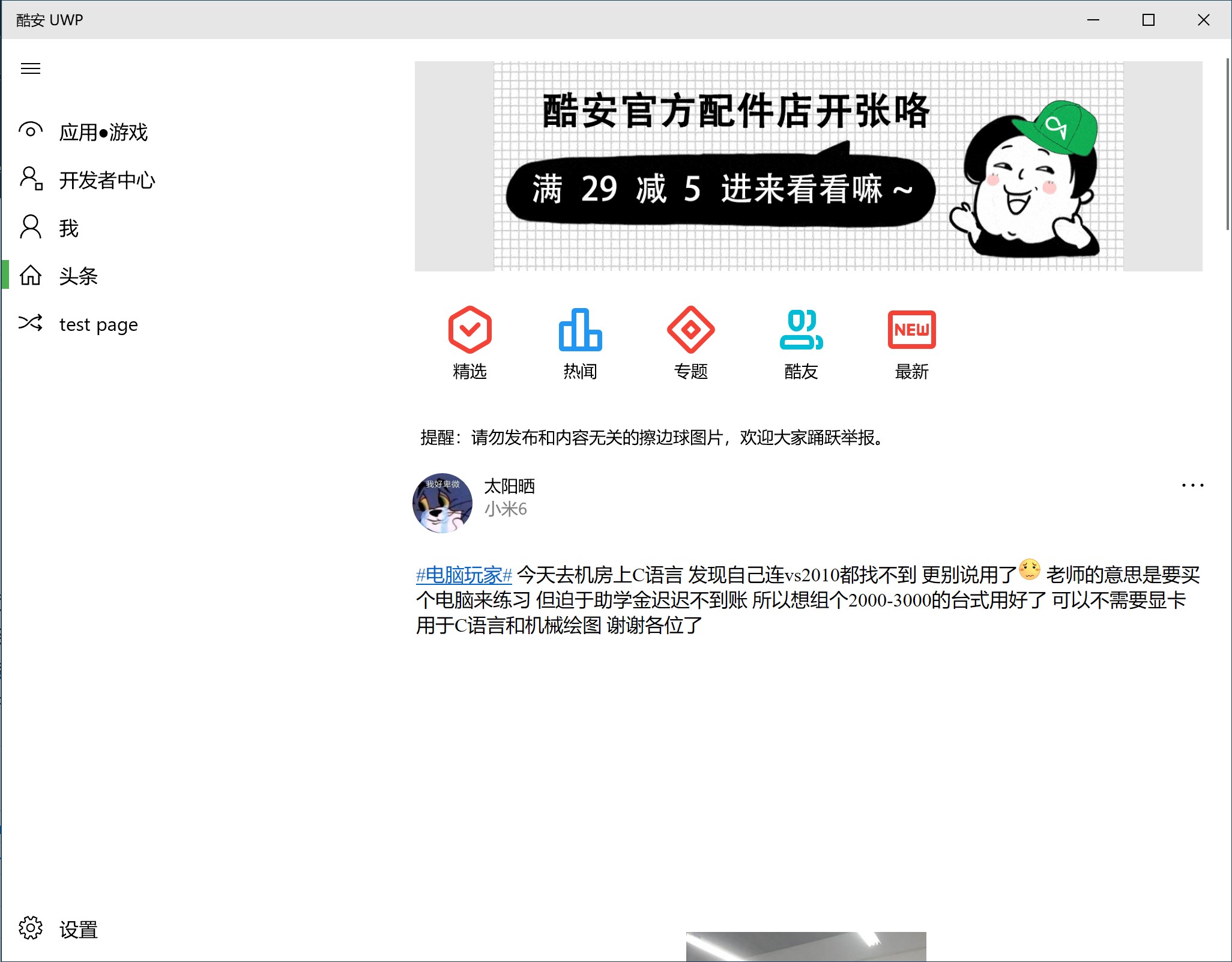Open the partially visible post photo

coord(806,947)
